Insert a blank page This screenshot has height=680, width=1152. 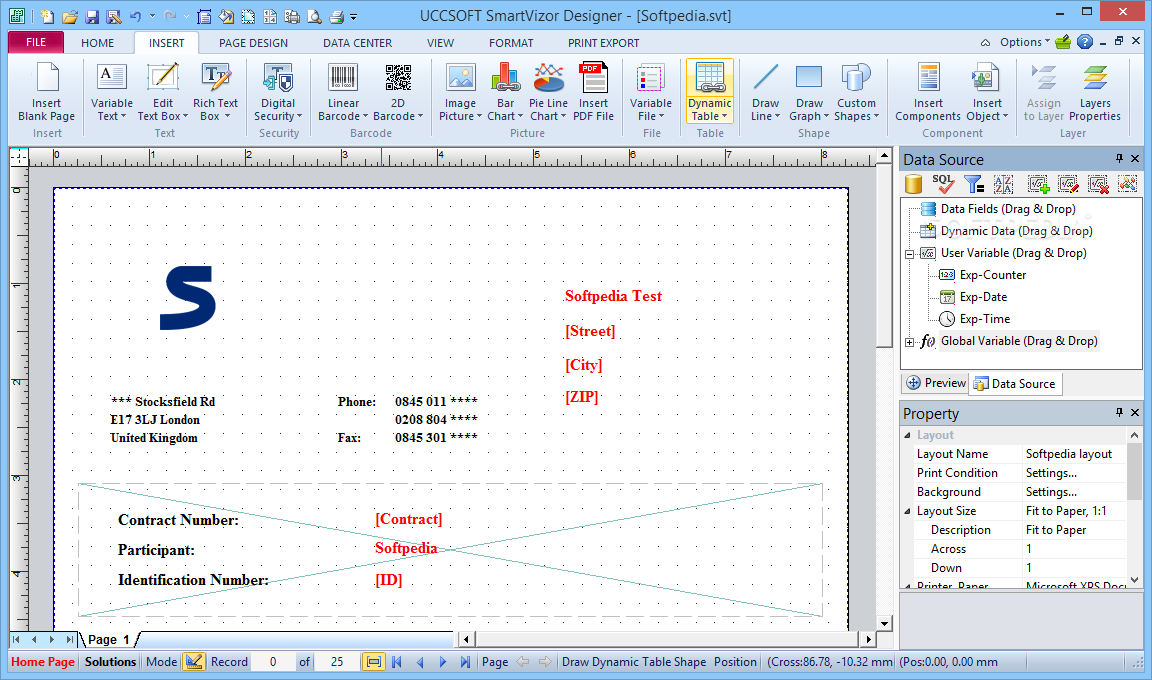[x=46, y=93]
